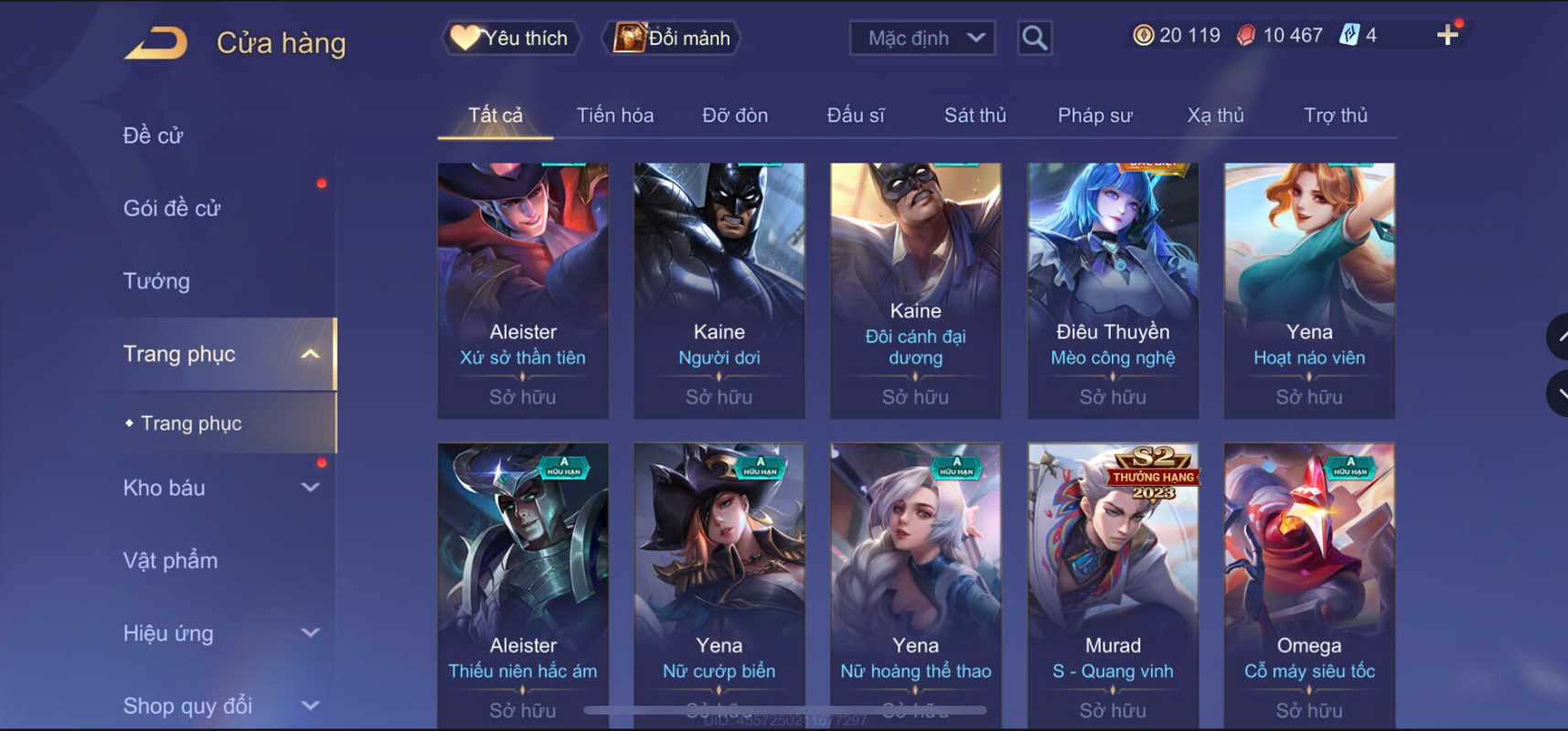Expand the Shop quy đổi section
Image resolution: width=1568 pixels, height=731 pixels.
pos(310,705)
